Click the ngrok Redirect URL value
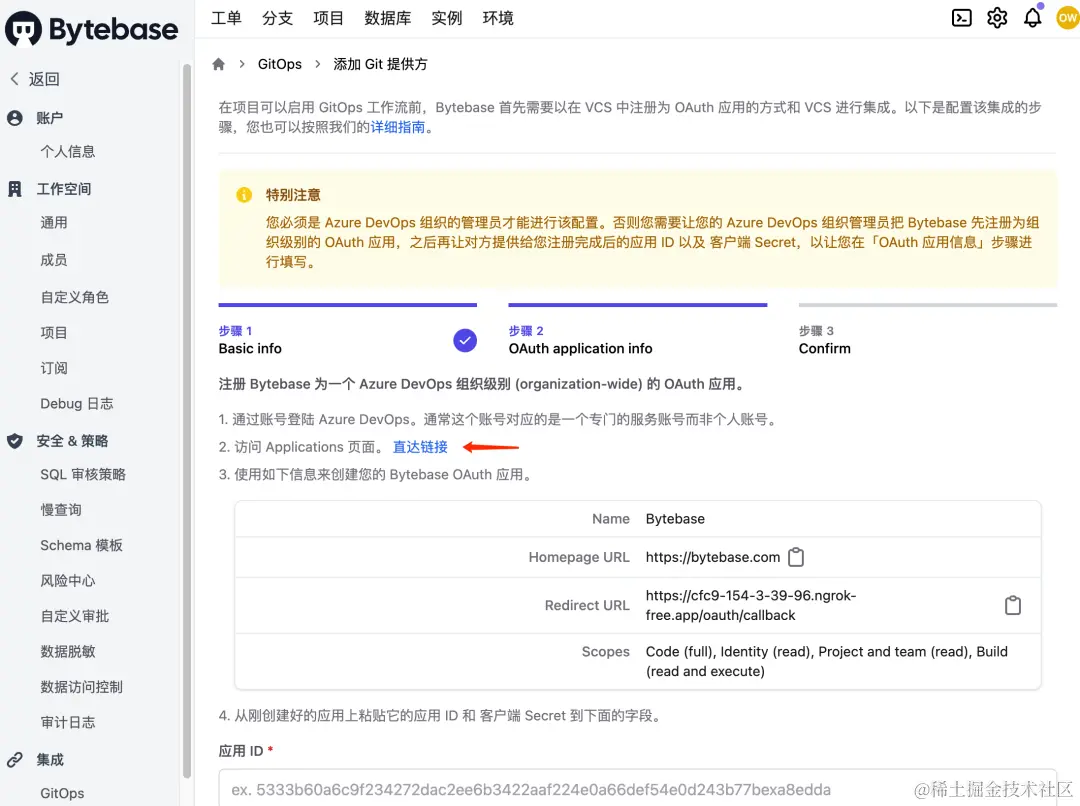This screenshot has width=1080, height=806. tap(751, 606)
